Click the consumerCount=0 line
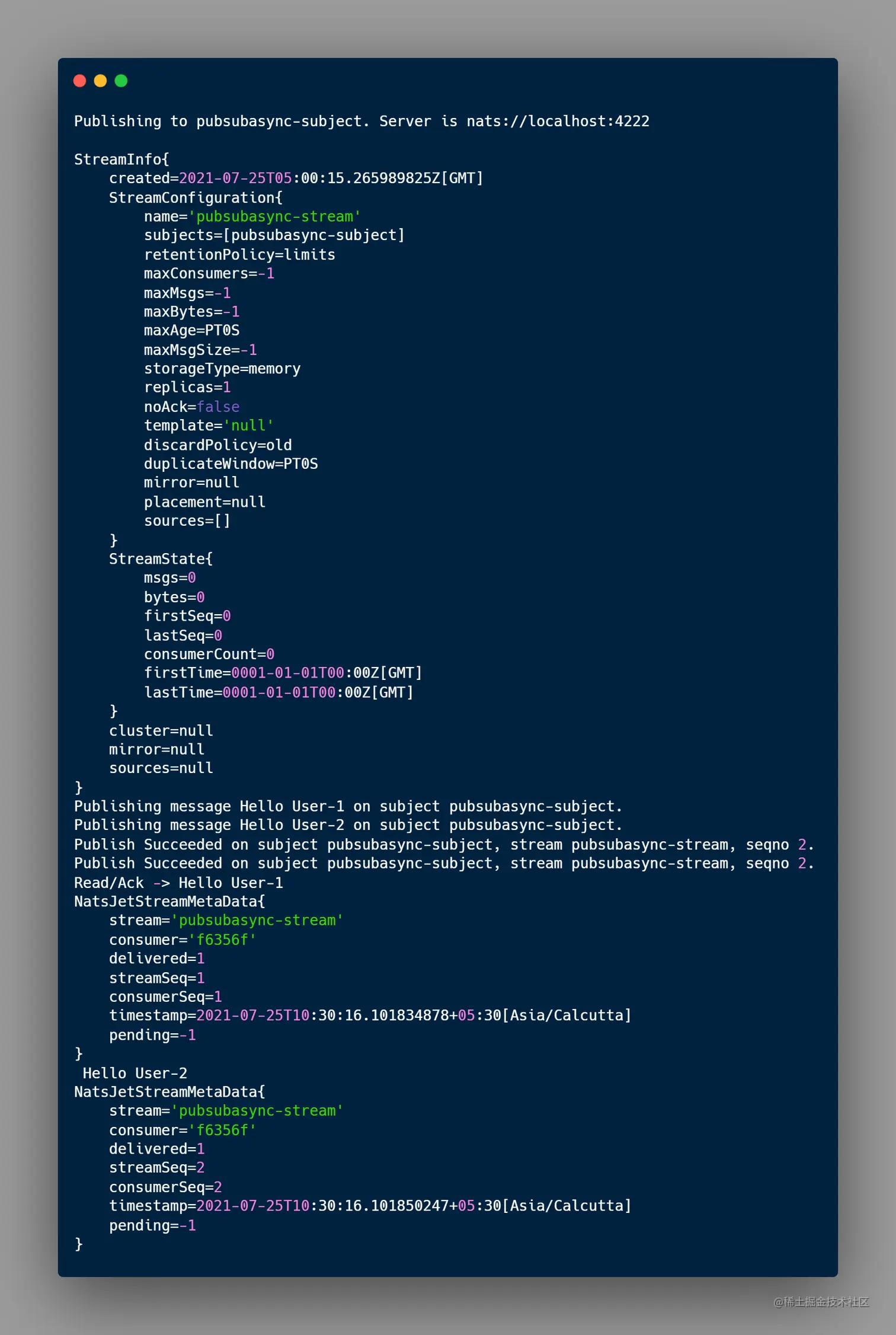The image size is (896, 1335). click(x=209, y=654)
